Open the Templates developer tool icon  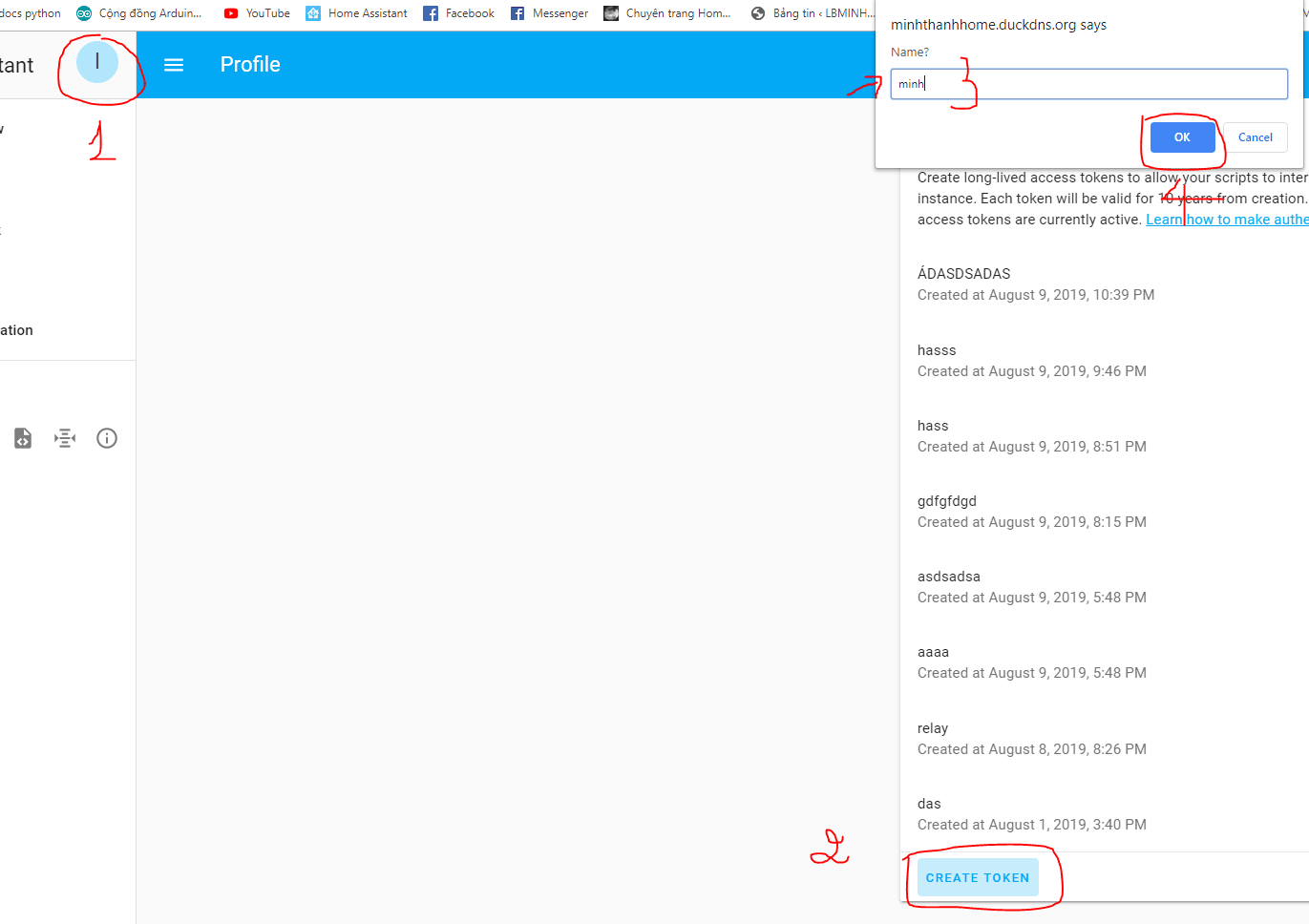point(23,438)
